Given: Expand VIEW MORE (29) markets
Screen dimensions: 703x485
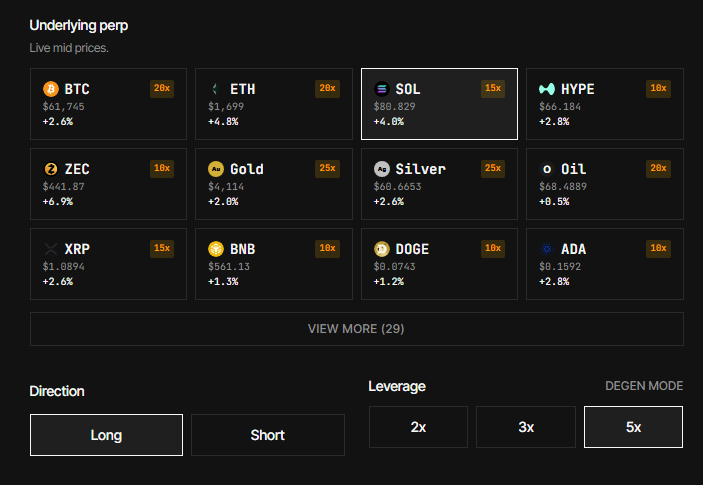Looking at the screenshot, I should [356, 329].
